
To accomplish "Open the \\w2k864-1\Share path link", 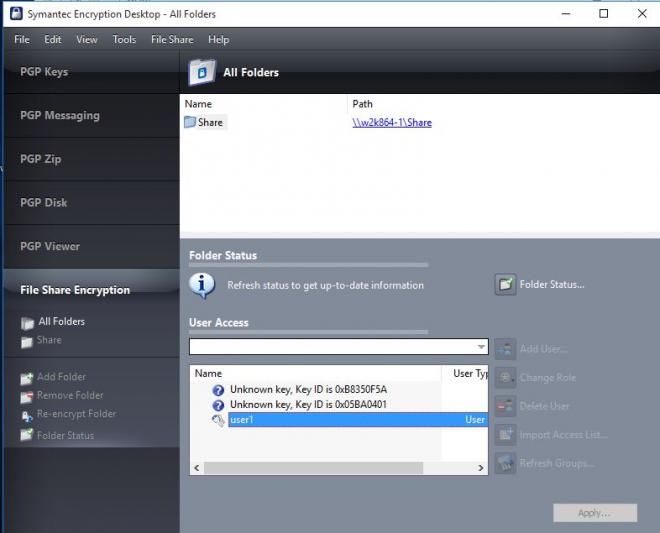I will pyautogui.click(x=392, y=123).
